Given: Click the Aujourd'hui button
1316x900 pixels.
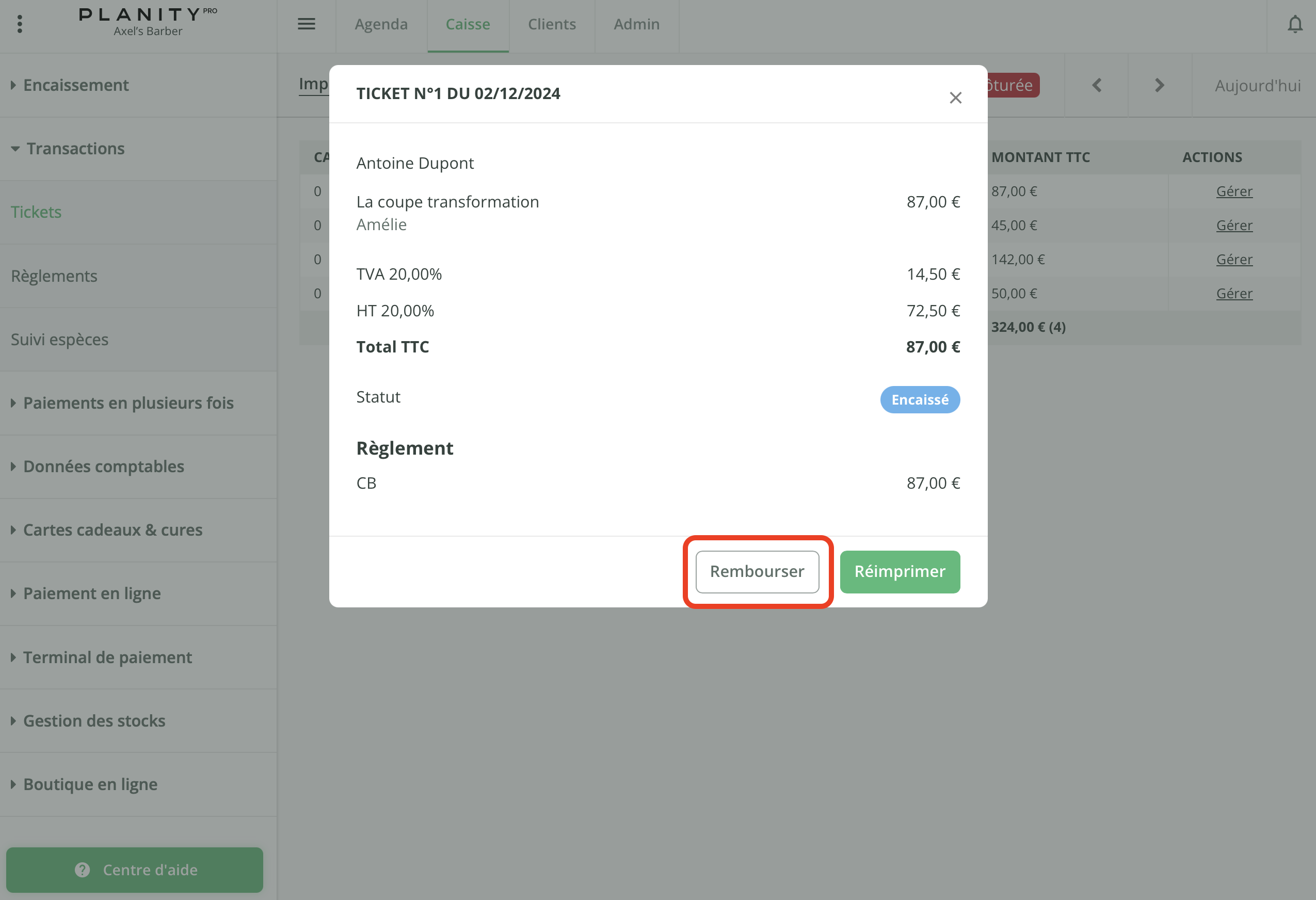Looking at the screenshot, I should click(x=1257, y=86).
